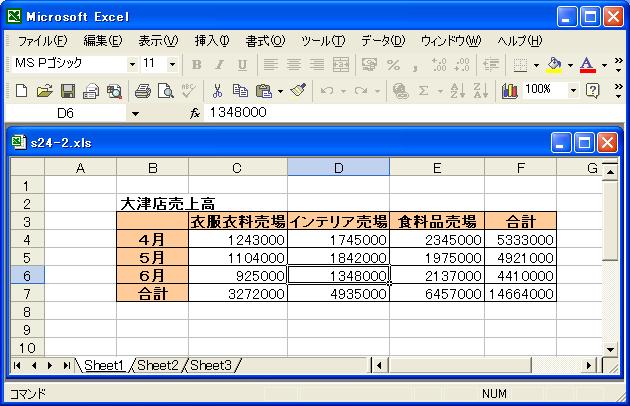Open Borders dropdown arrow
Screen dimensions: 630x406
536,65
